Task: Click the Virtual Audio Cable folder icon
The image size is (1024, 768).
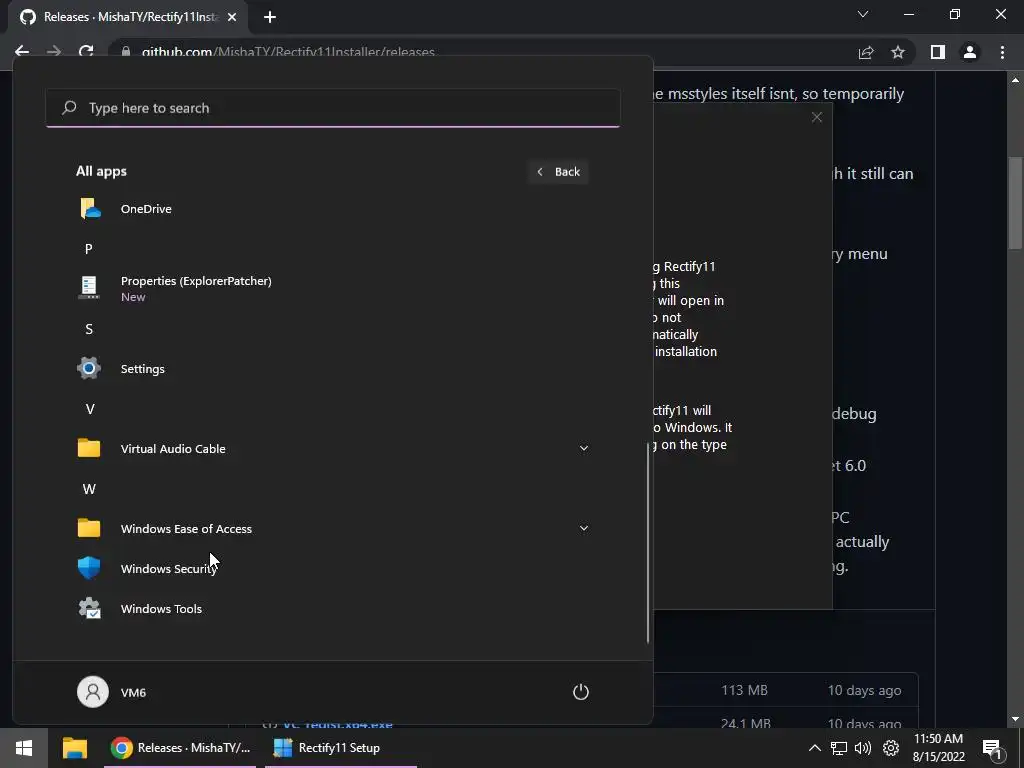Action: click(x=89, y=449)
